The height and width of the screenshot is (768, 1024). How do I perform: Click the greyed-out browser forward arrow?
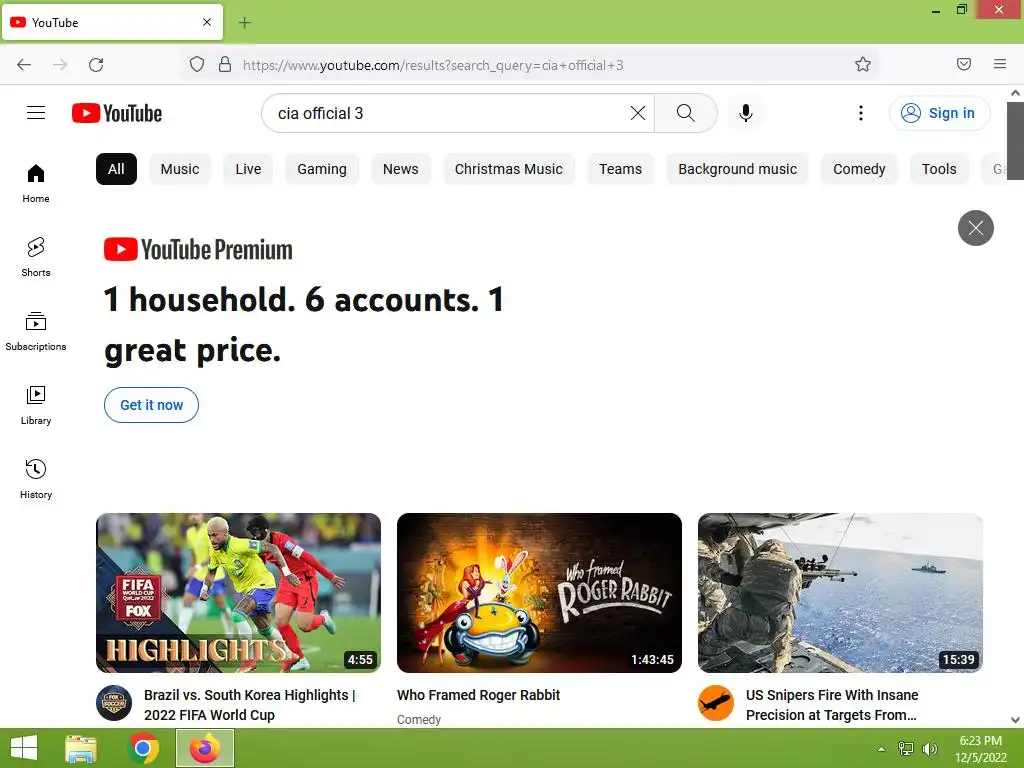60,64
